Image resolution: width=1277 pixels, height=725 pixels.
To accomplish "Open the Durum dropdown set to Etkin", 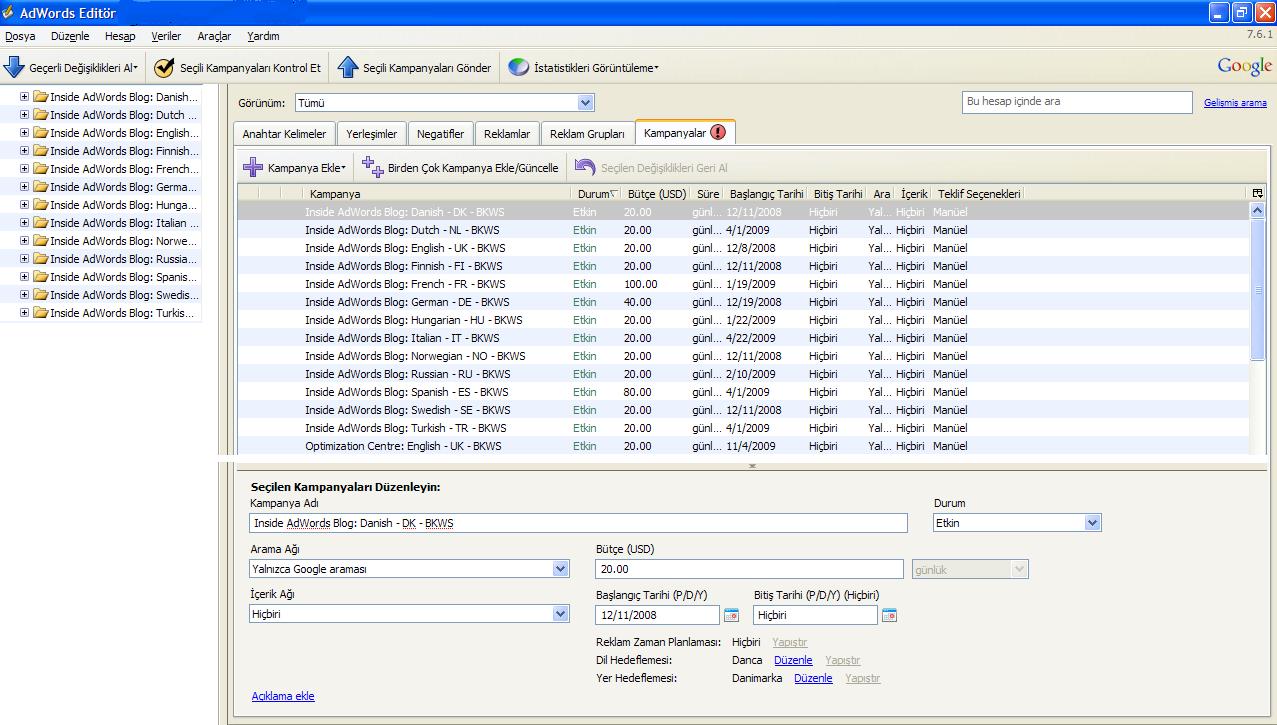I will (x=1092, y=522).
